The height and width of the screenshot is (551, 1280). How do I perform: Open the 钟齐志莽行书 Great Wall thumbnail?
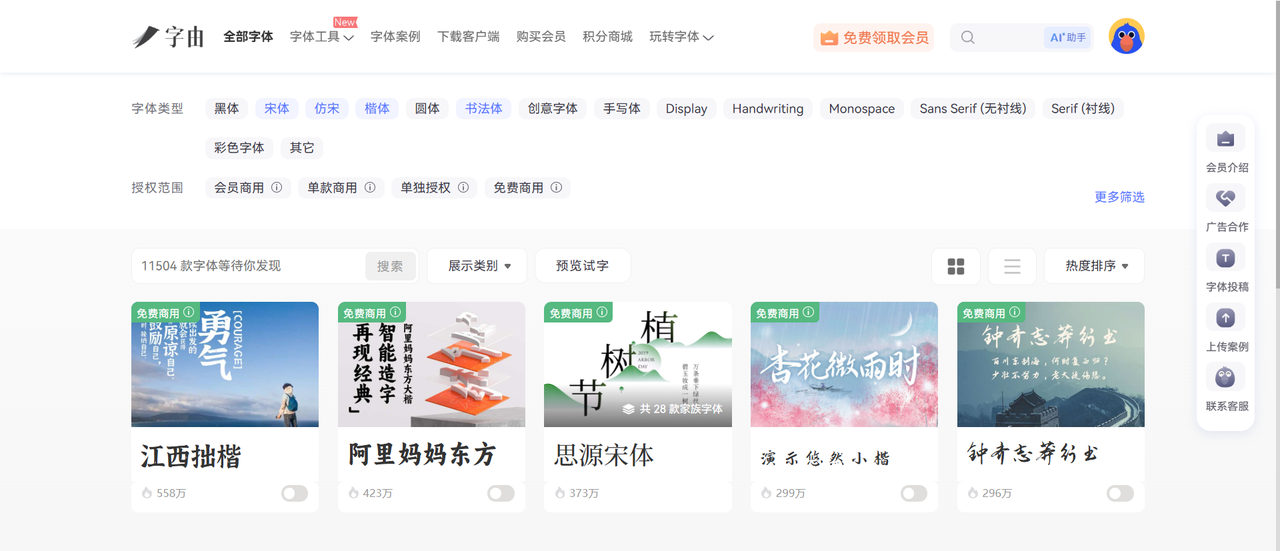(1051, 364)
